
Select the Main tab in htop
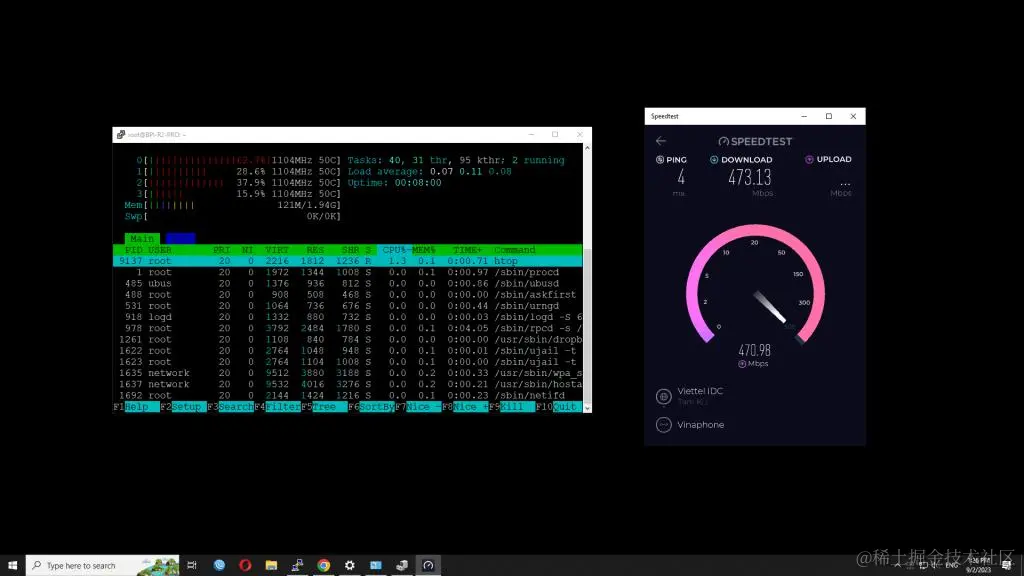tap(142, 238)
